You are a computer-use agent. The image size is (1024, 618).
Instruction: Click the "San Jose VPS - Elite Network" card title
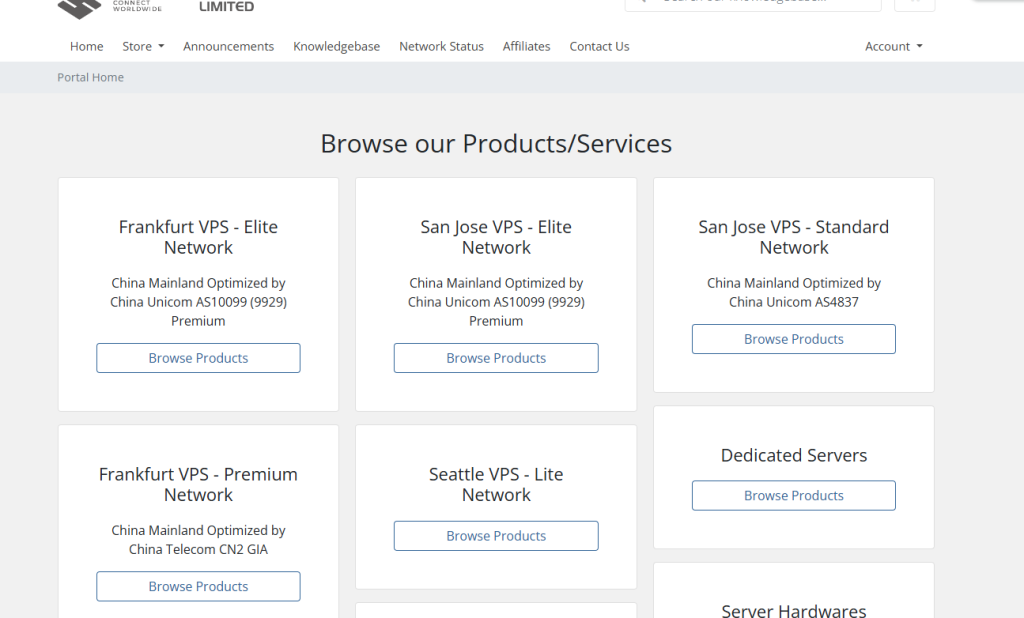pyautogui.click(x=496, y=237)
